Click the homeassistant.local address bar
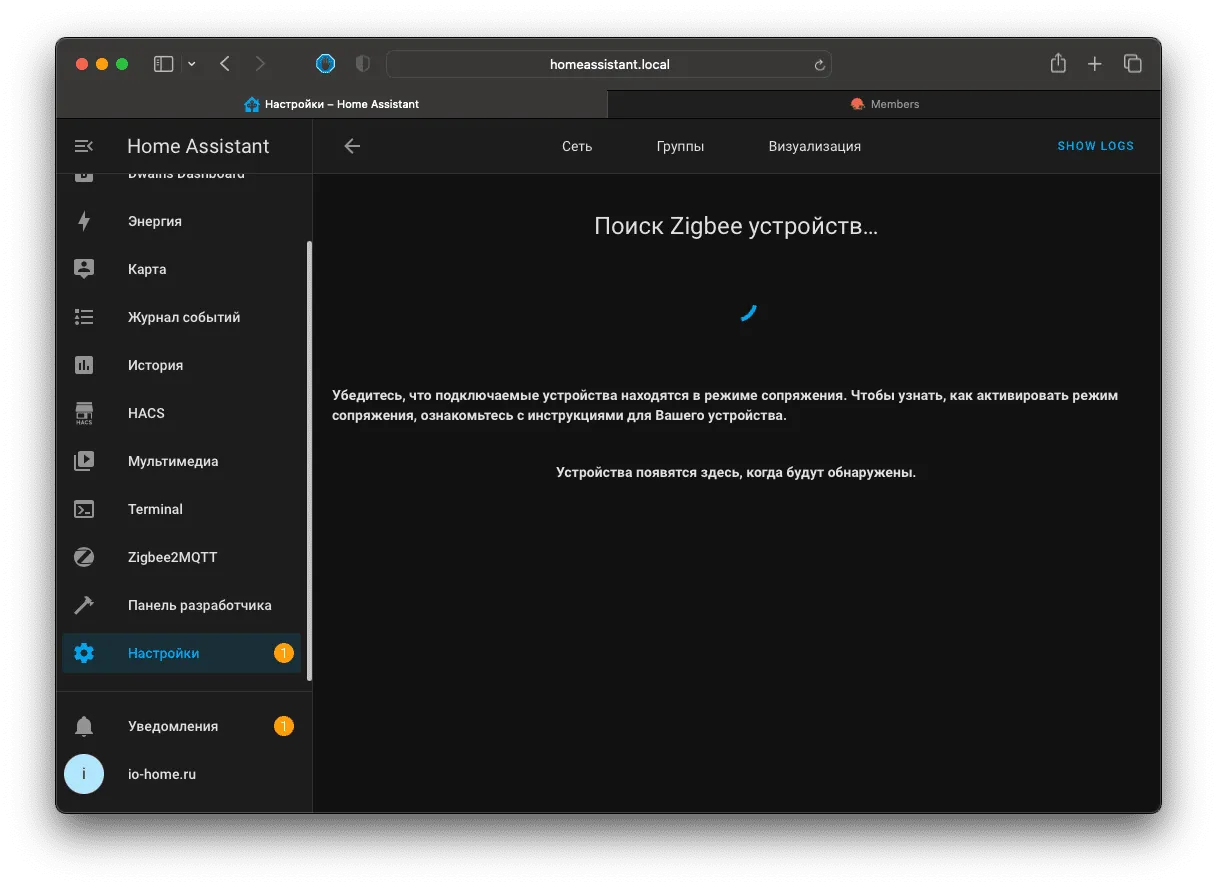 click(x=609, y=64)
